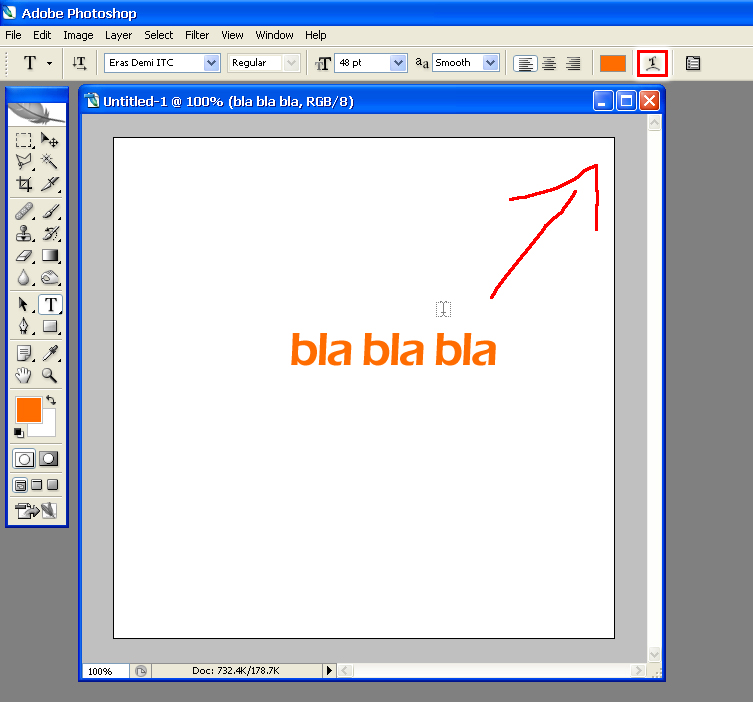Expand the 48 pt font size dropdown
Screen dimensions: 753x702
(398, 63)
